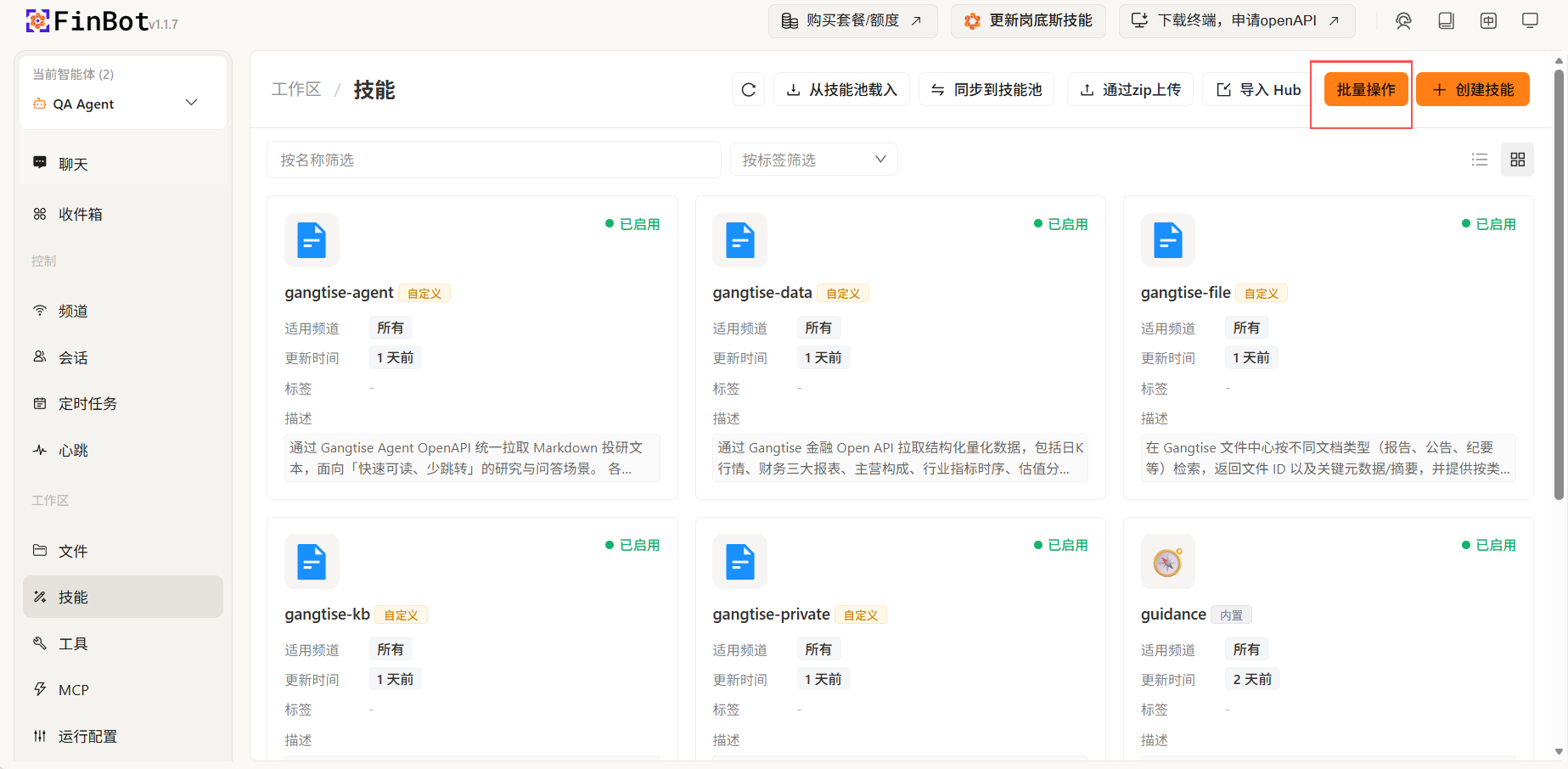Image resolution: width=1568 pixels, height=769 pixels.
Task: Click the scrollbar down arrow
Action: pos(1559,751)
